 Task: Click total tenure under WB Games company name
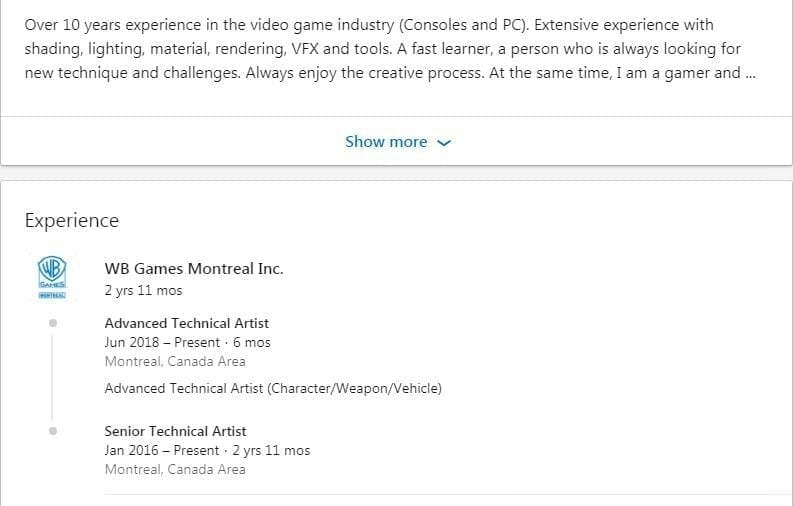[x=143, y=290]
